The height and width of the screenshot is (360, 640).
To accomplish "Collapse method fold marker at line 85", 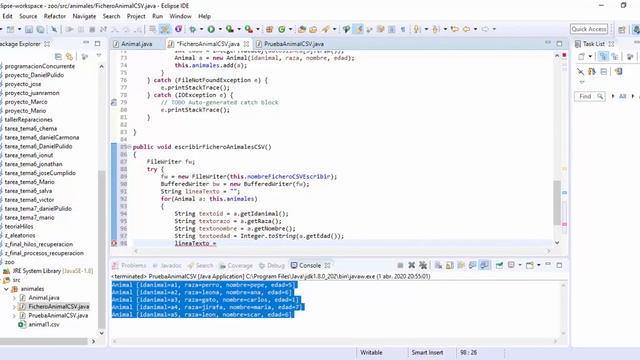I will click(x=129, y=147).
